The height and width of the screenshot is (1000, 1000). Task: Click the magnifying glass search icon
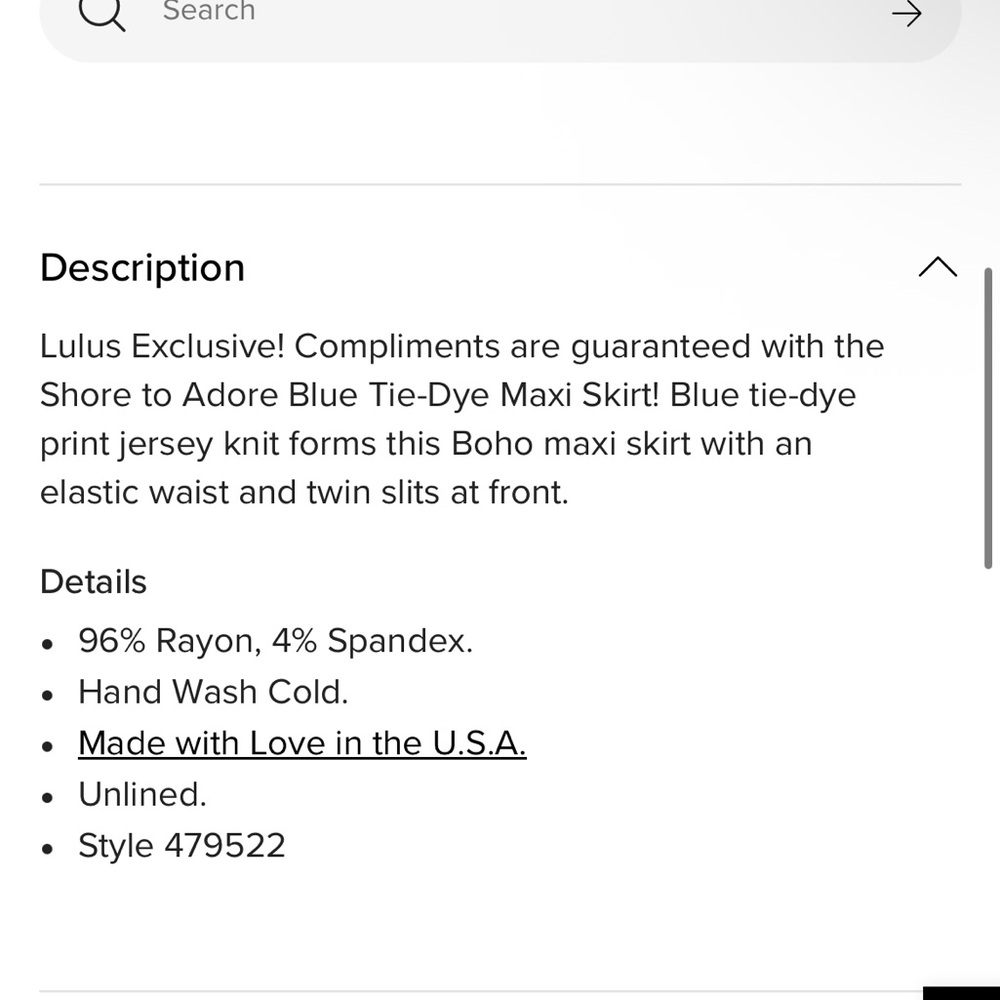pyautogui.click(x=102, y=13)
